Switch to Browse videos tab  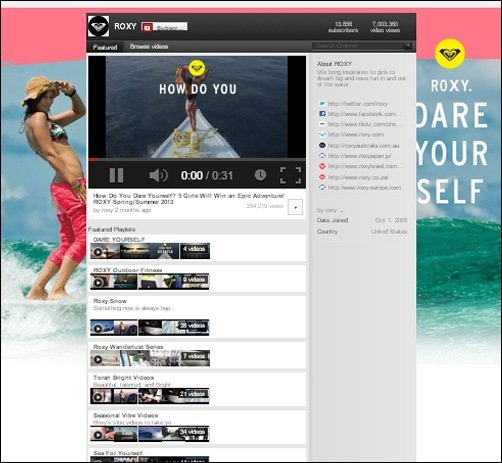(149, 47)
